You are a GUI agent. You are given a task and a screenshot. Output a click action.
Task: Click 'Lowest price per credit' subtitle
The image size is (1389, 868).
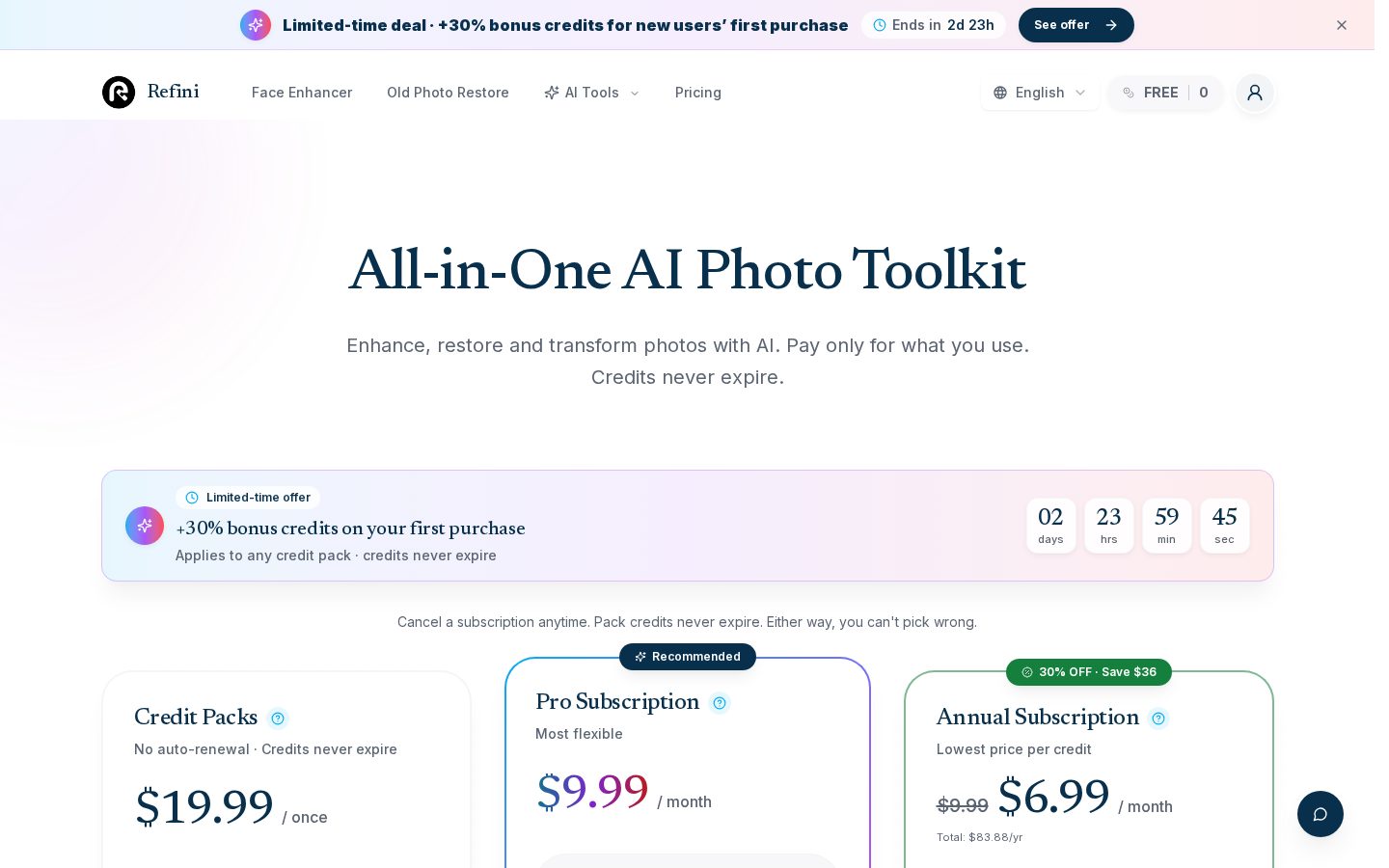click(1014, 749)
